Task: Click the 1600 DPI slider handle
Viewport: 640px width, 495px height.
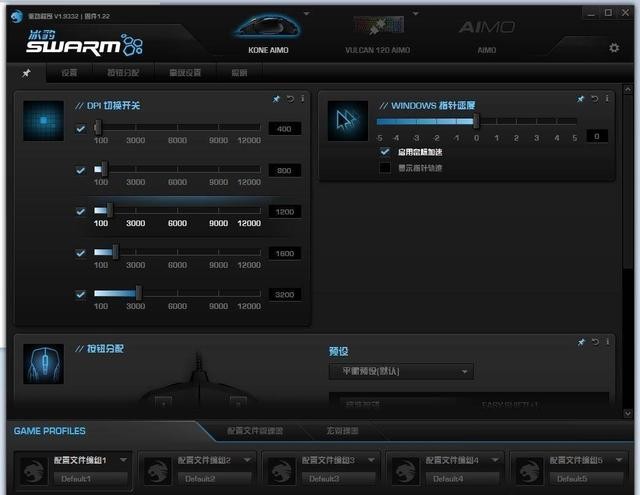Action: click(116, 252)
